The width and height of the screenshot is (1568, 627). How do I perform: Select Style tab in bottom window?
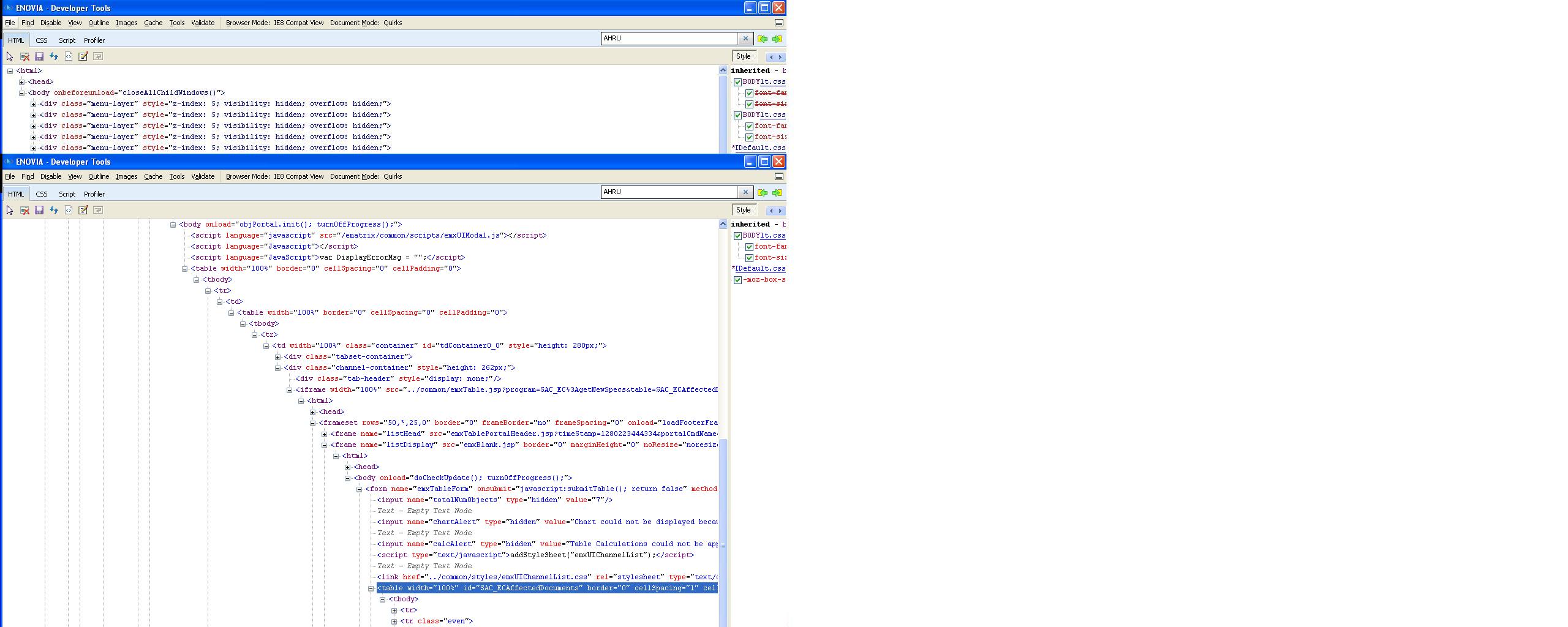click(x=744, y=210)
